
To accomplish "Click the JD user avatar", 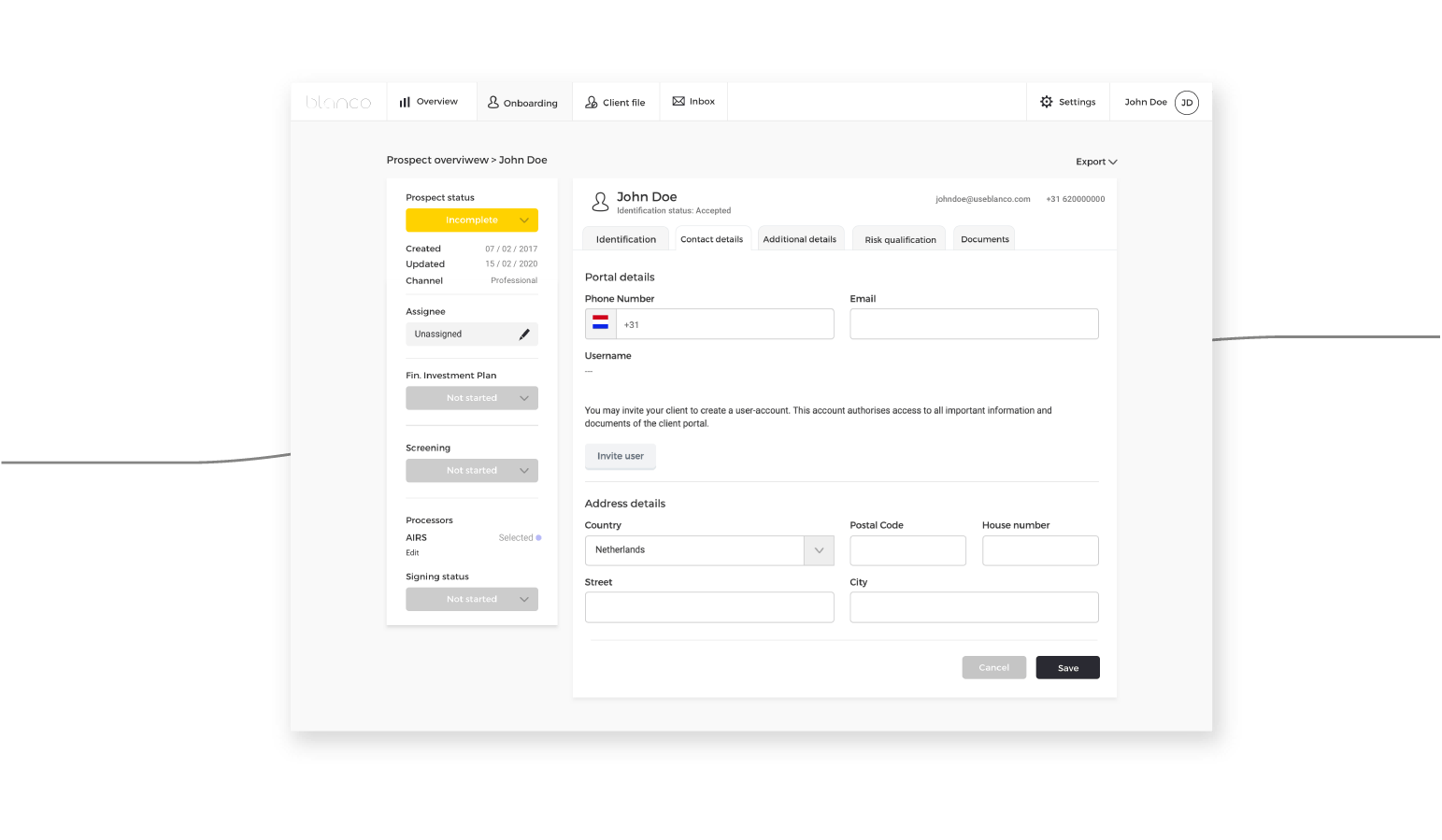I will [x=1186, y=103].
